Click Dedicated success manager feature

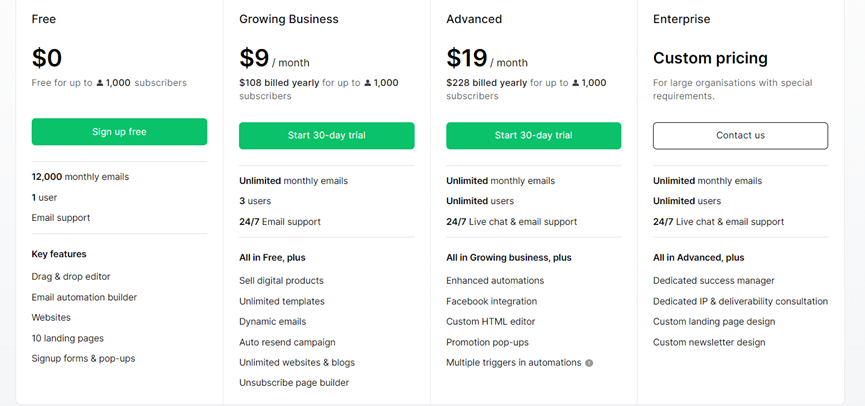click(x=713, y=281)
